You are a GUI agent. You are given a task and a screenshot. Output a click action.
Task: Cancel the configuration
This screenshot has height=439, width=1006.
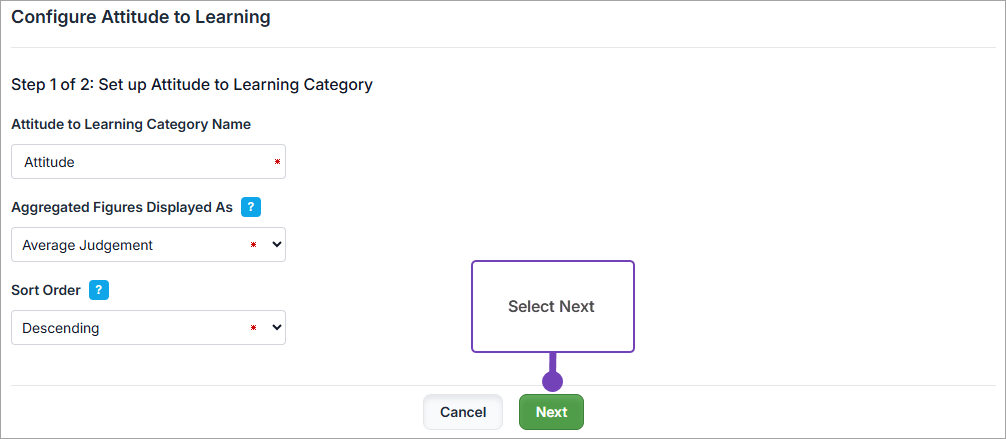coord(462,412)
